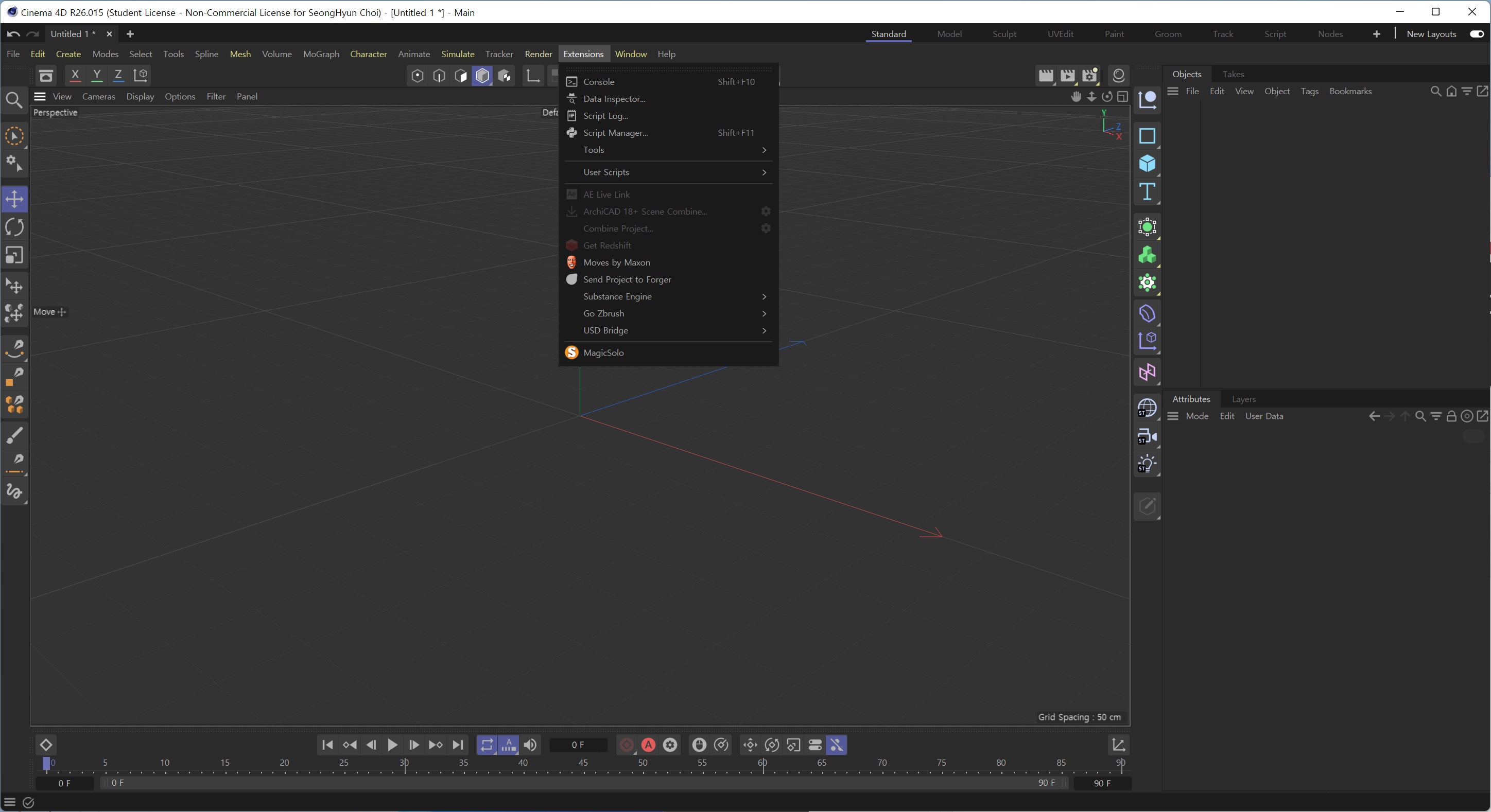Open Edit Render Settings icon
1491x812 pixels.
1090,76
